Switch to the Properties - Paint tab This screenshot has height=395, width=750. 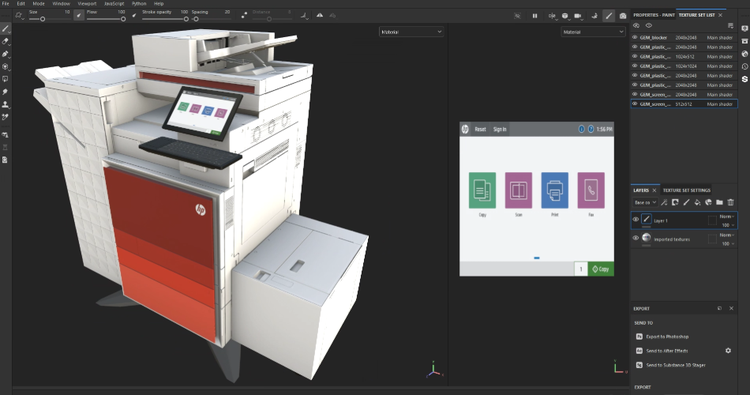[653, 15]
